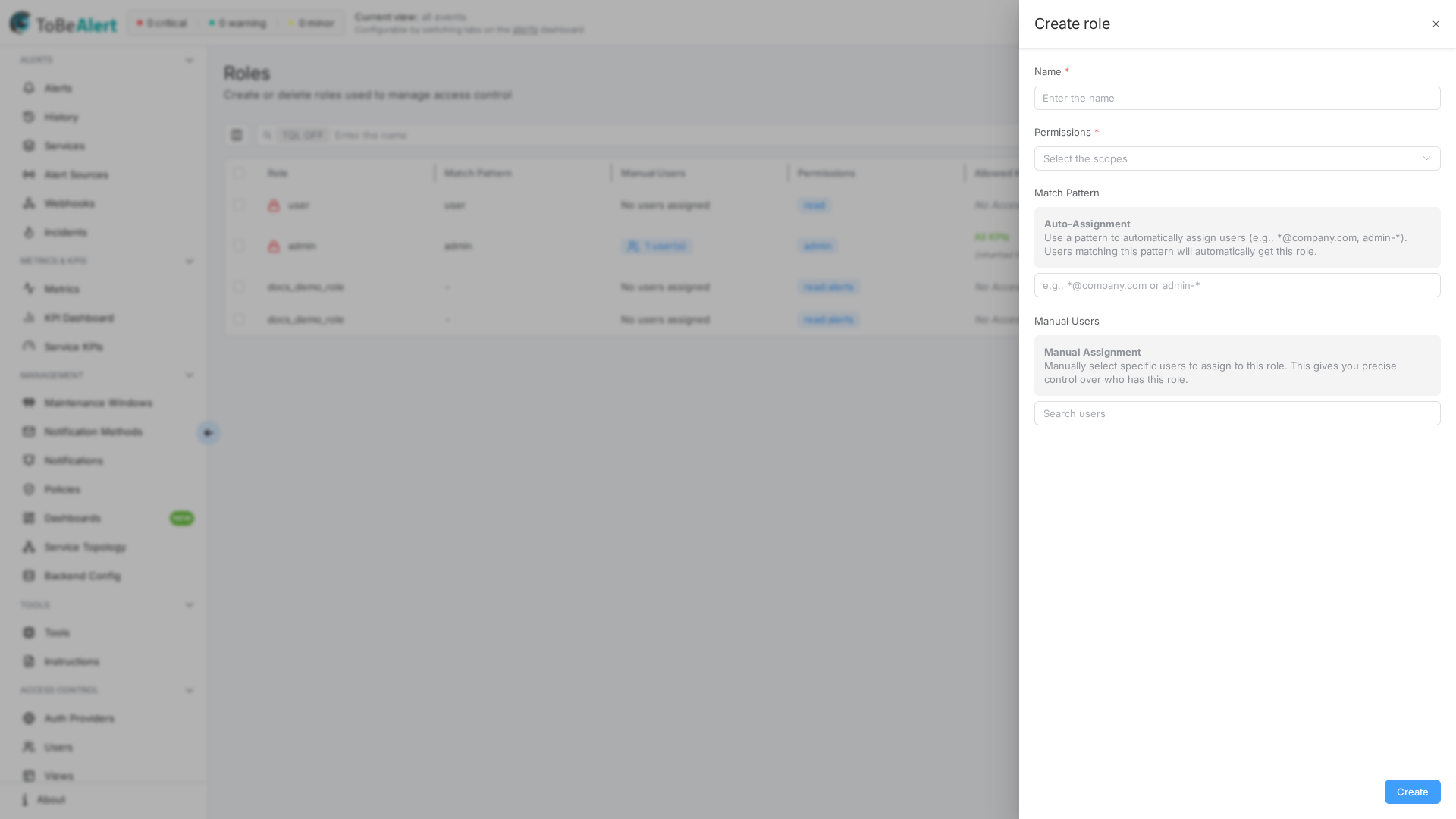1456x819 pixels.
Task: Toggle the select-all roles checkbox
Action: click(x=239, y=173)
